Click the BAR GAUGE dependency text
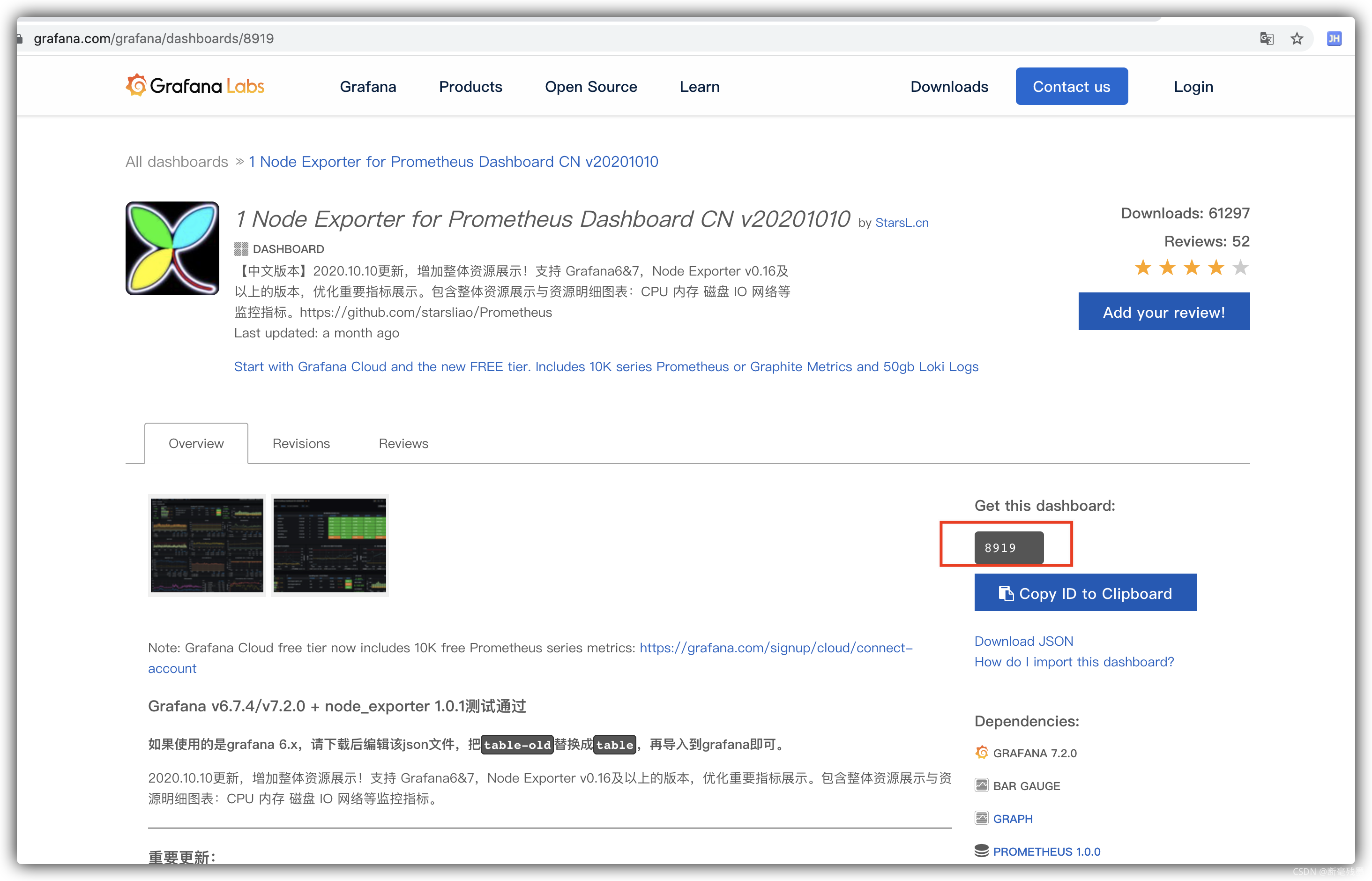The width and height of the screenshot is (1372, 881). pyautogui.click(x=1026, y=786)
